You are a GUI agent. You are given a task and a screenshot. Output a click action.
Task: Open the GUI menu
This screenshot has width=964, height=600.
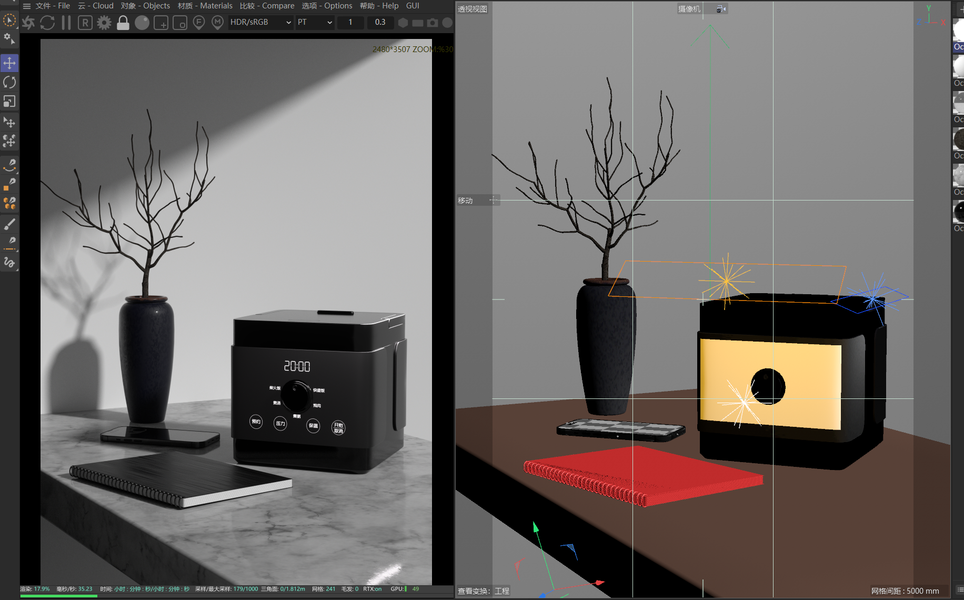pos(413,6)
